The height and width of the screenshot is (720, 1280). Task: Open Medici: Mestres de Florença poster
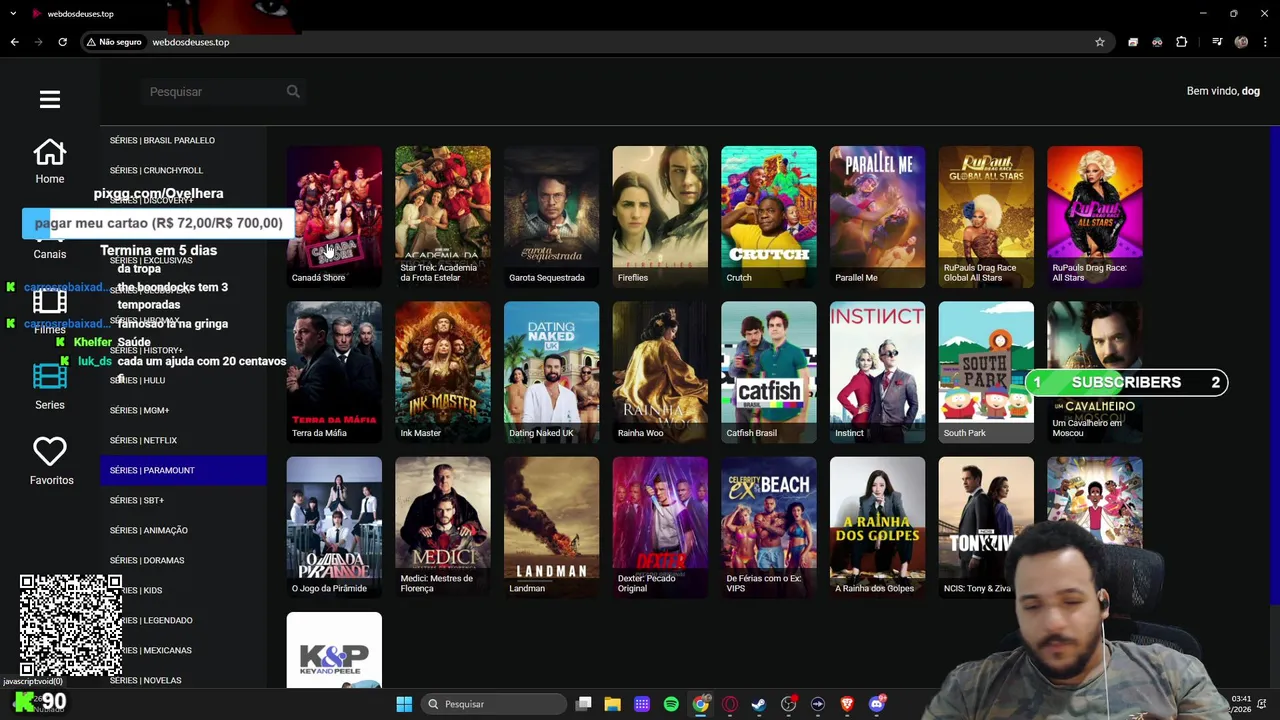[x=443, y=527]
